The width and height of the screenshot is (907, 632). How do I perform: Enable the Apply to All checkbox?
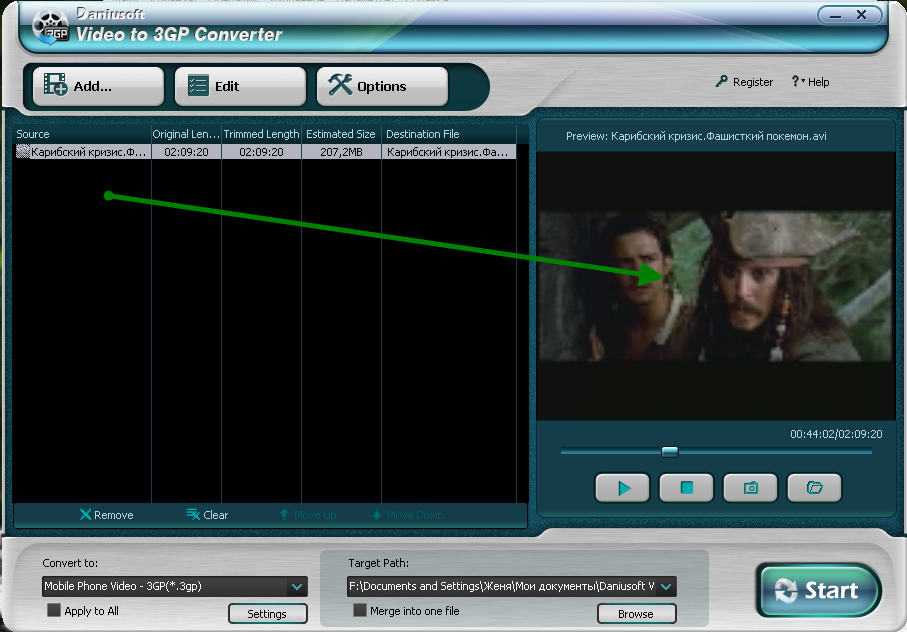click(54, 611)
